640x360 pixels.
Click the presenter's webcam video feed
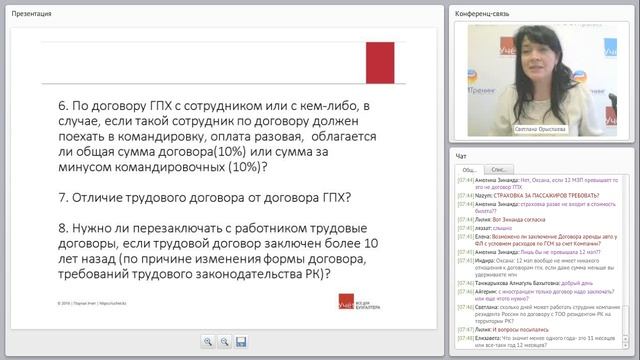(542, 80)
